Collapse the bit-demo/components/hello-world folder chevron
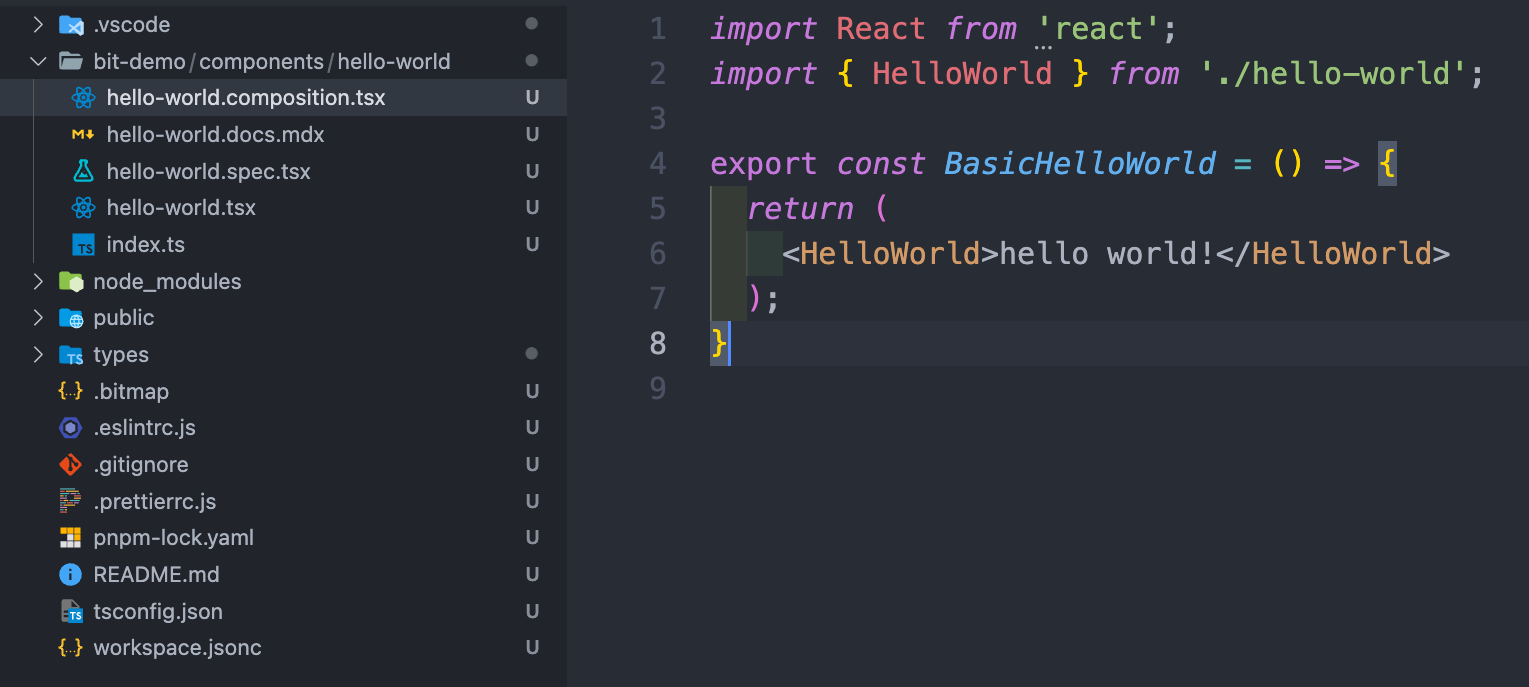 (x=38, y=62)
